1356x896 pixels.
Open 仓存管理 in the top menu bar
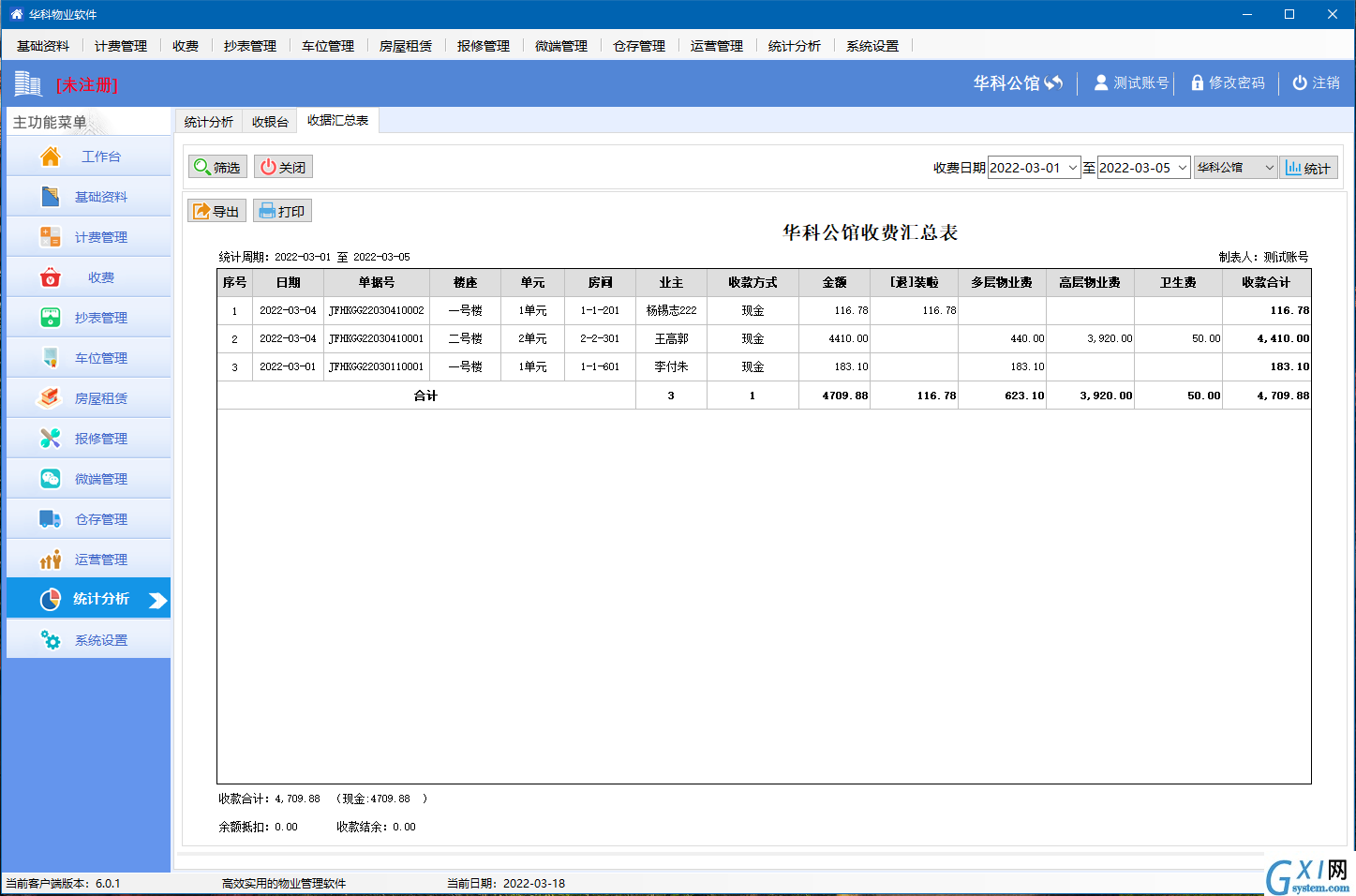point(639,46)
